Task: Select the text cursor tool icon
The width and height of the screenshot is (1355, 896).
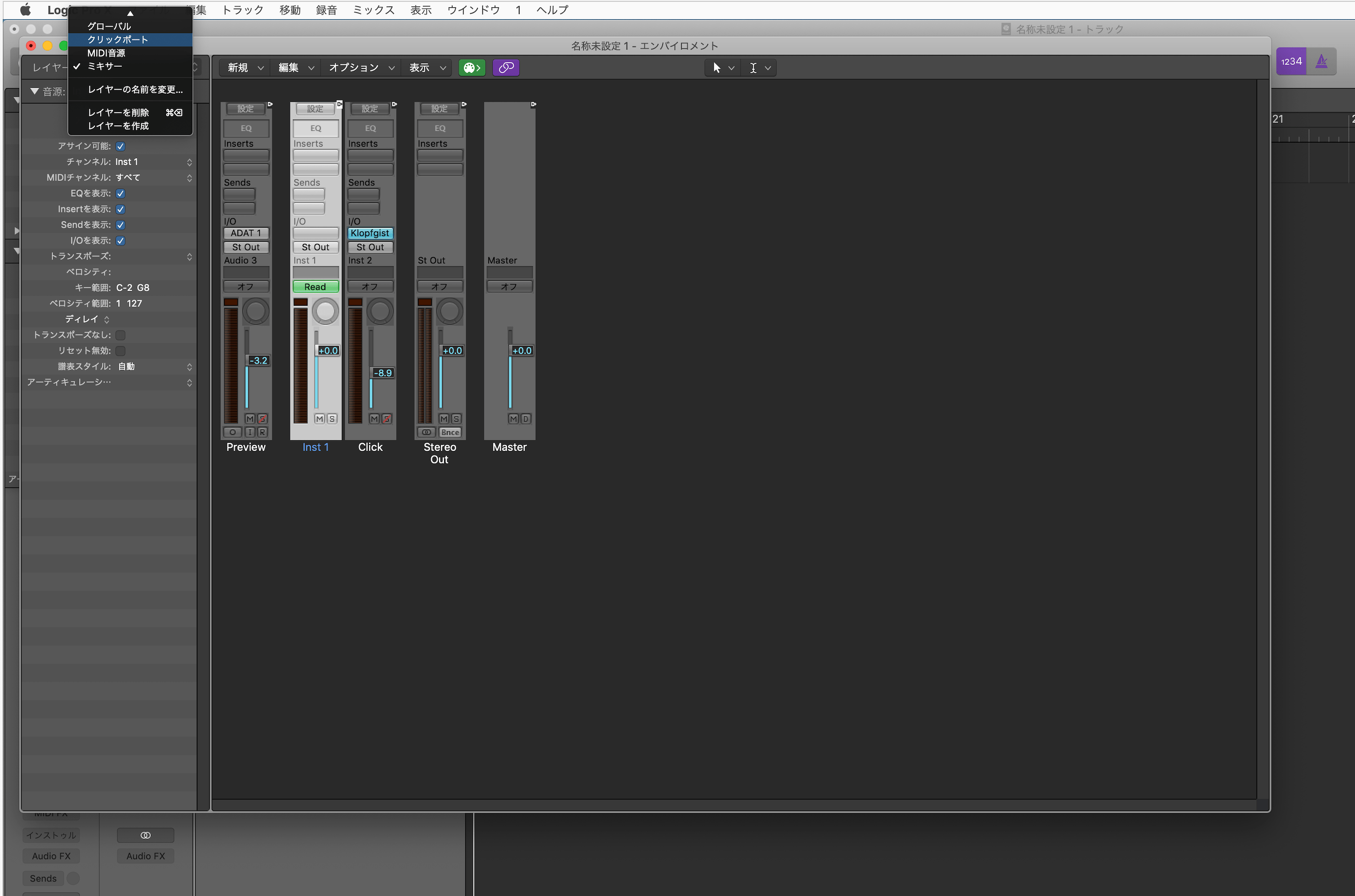Action: pos(753,68)
